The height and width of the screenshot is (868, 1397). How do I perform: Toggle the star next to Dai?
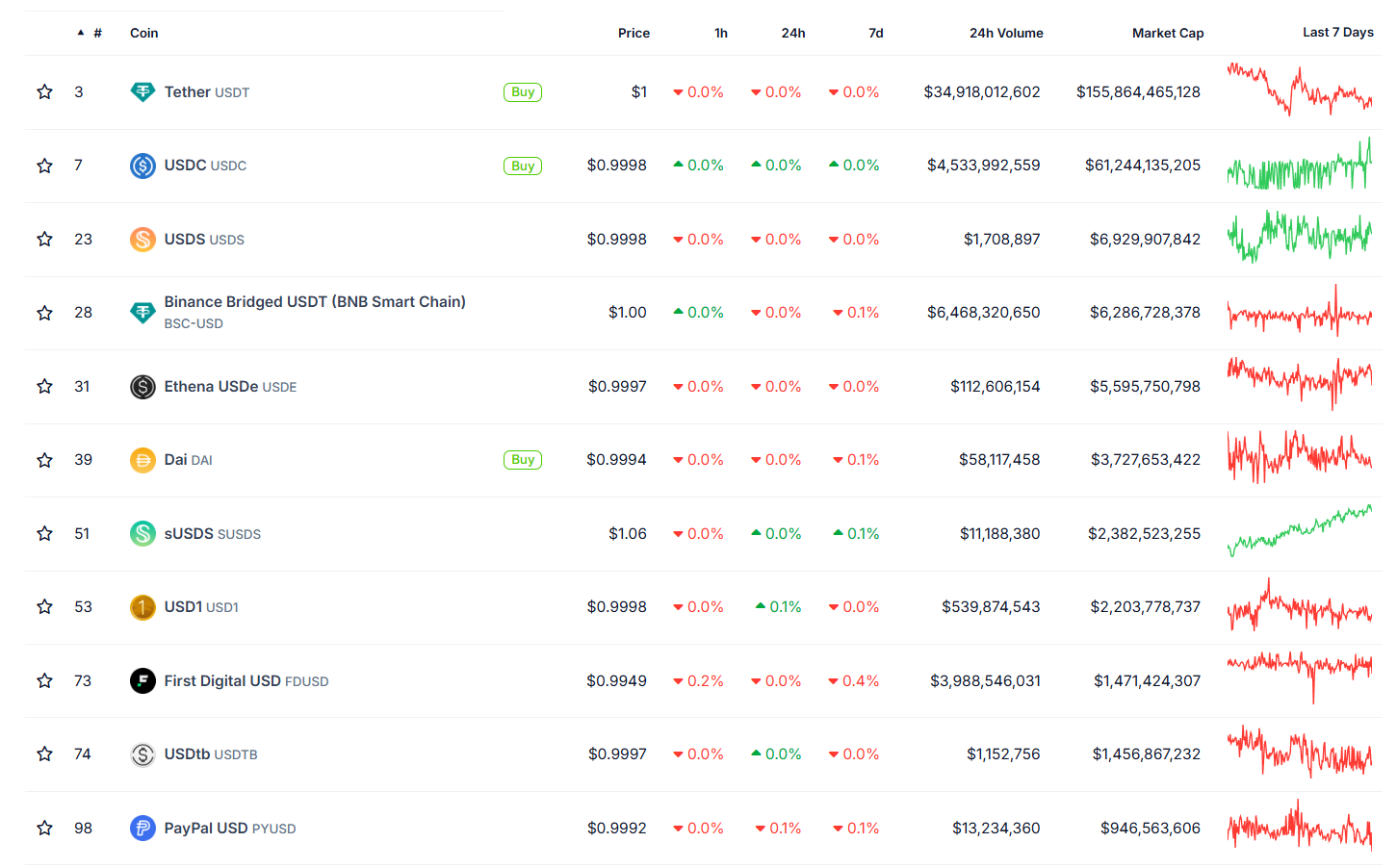[44, 460]
